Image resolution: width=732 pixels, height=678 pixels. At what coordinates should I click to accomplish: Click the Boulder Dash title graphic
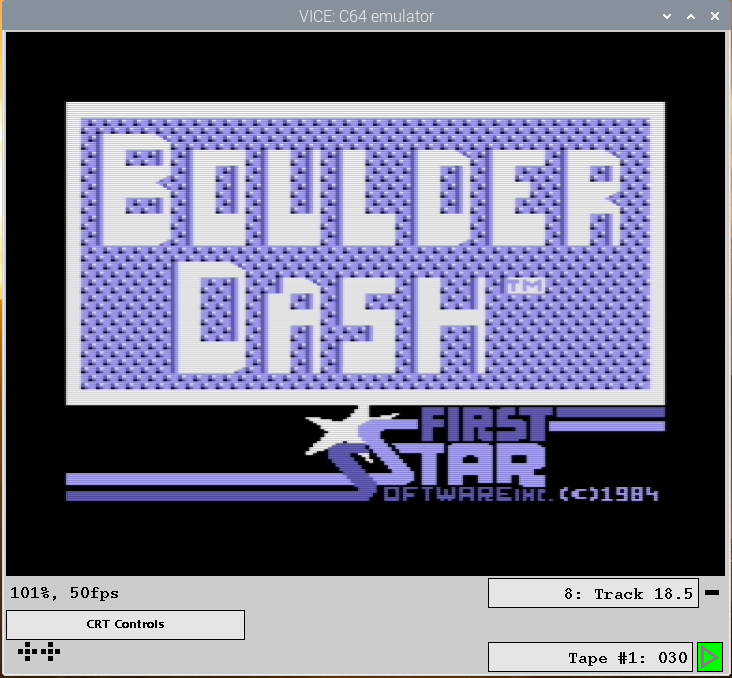click(366, 254)
